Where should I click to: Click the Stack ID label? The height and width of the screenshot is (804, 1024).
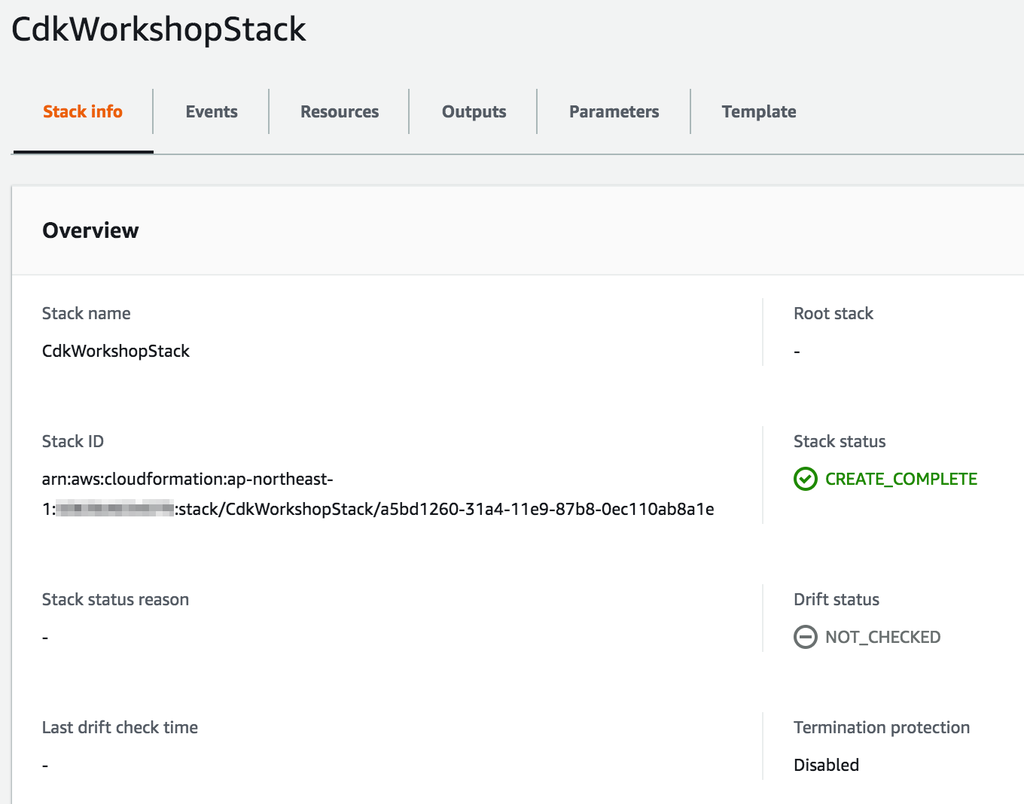pyautogui.click(x=72, y=442)
